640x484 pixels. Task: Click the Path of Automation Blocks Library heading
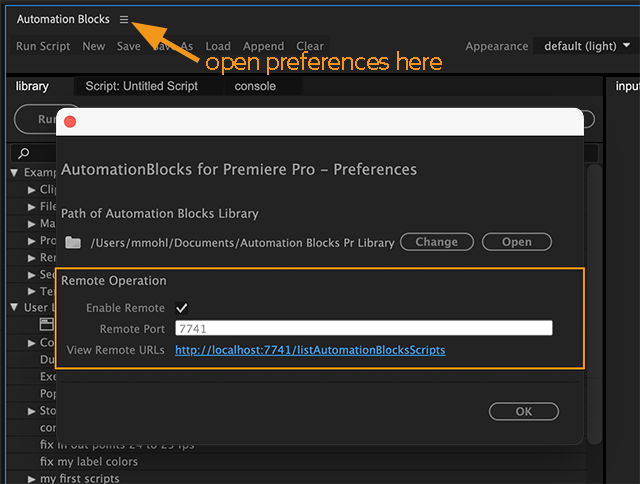point(160,213)
